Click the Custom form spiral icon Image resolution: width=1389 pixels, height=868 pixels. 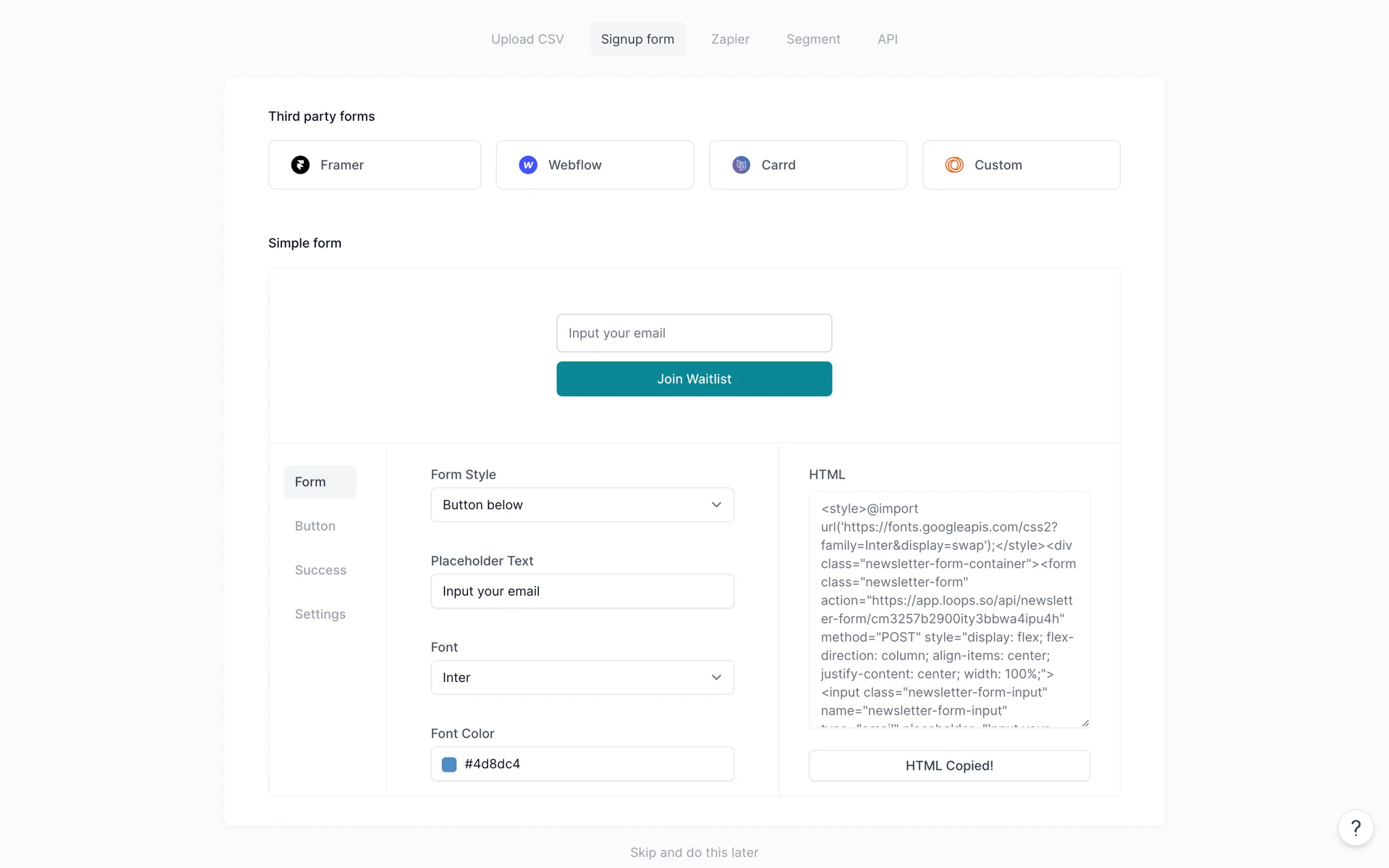[954, 165]
